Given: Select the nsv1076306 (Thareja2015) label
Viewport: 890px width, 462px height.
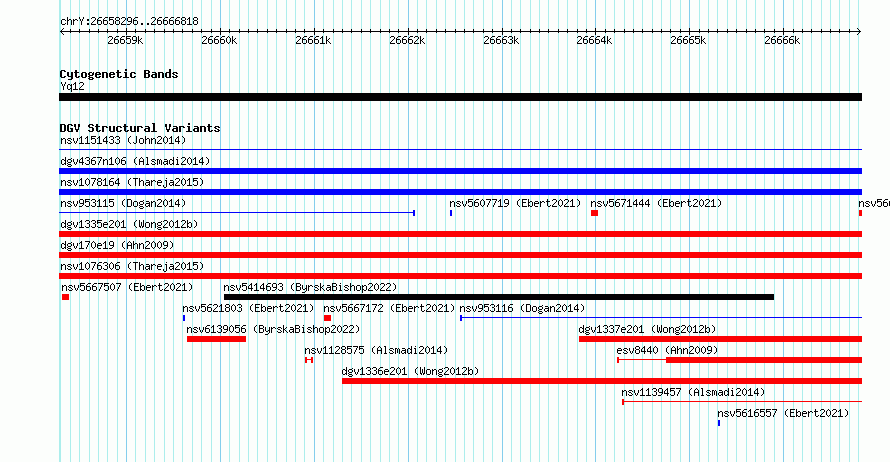Looking at the screenshot, I should point(132,266).
